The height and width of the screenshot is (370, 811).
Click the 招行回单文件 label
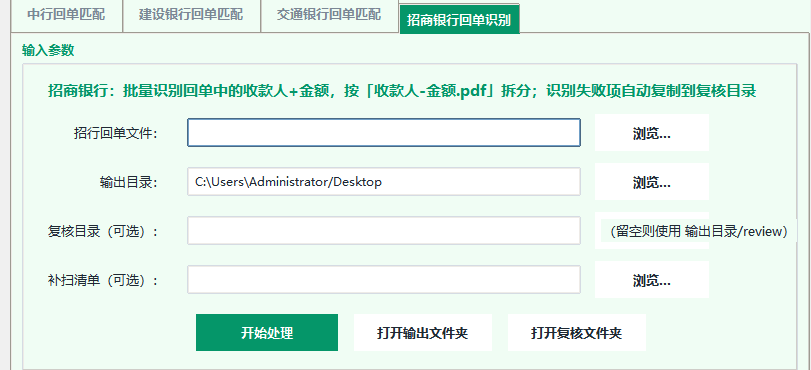coord(115,133)
